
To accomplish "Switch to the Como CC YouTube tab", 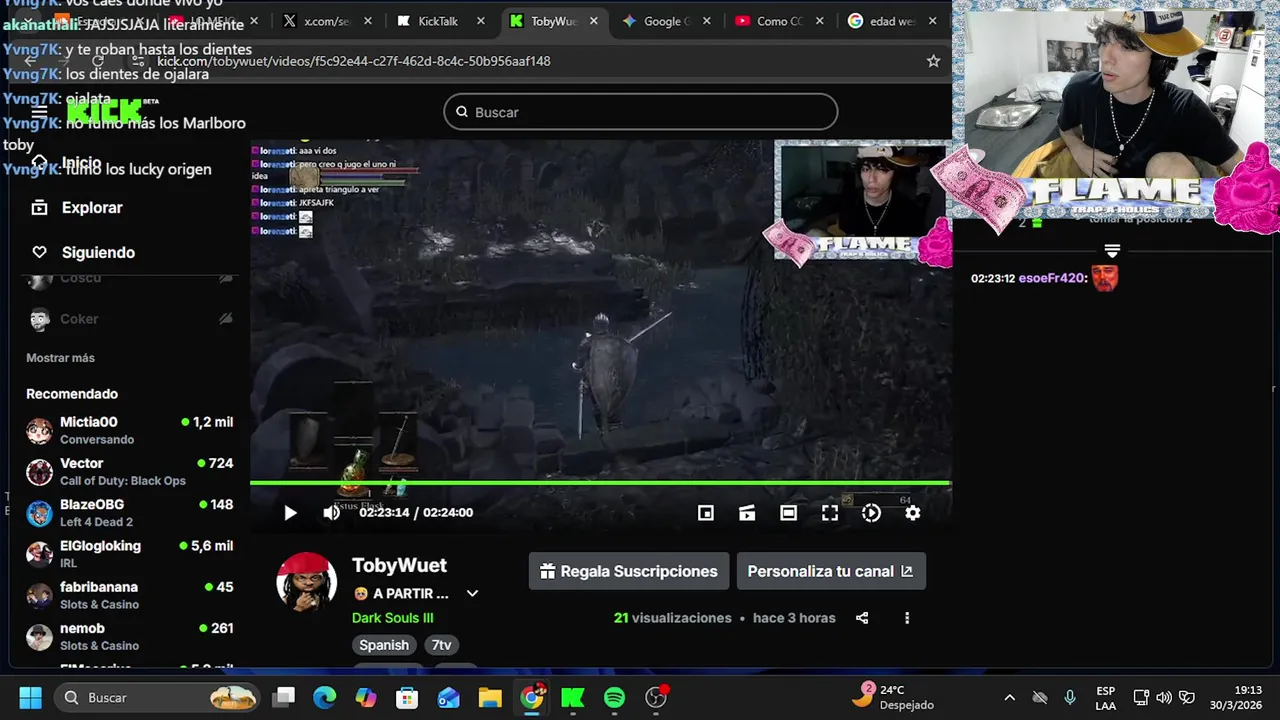I will [780, 21].
